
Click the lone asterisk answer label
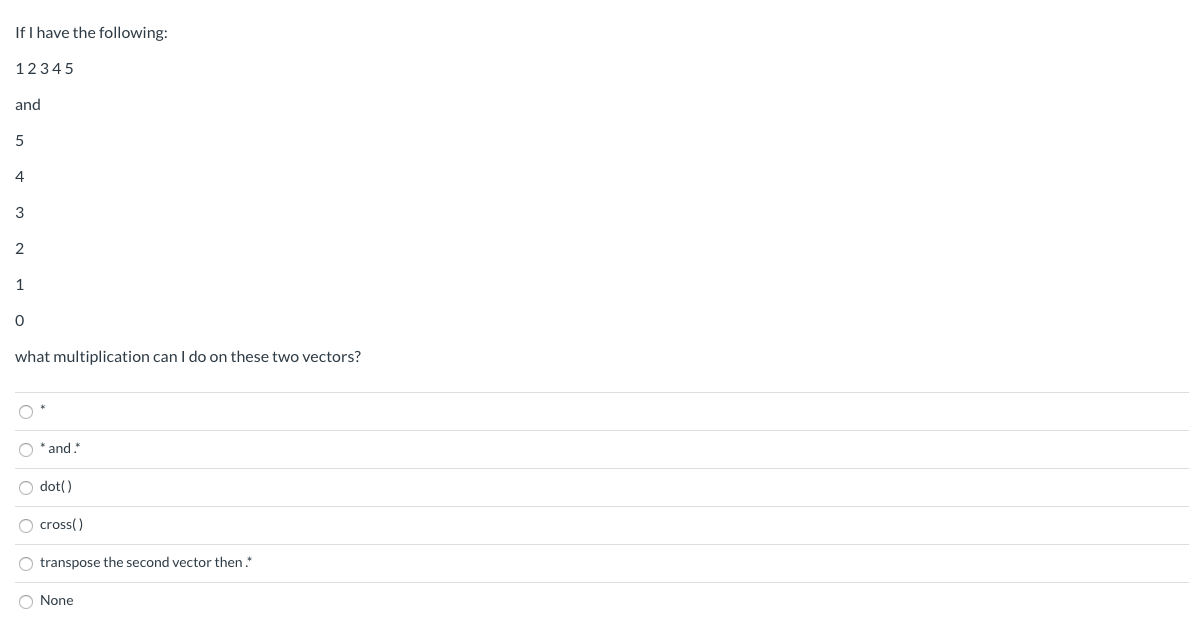point(44,410)
